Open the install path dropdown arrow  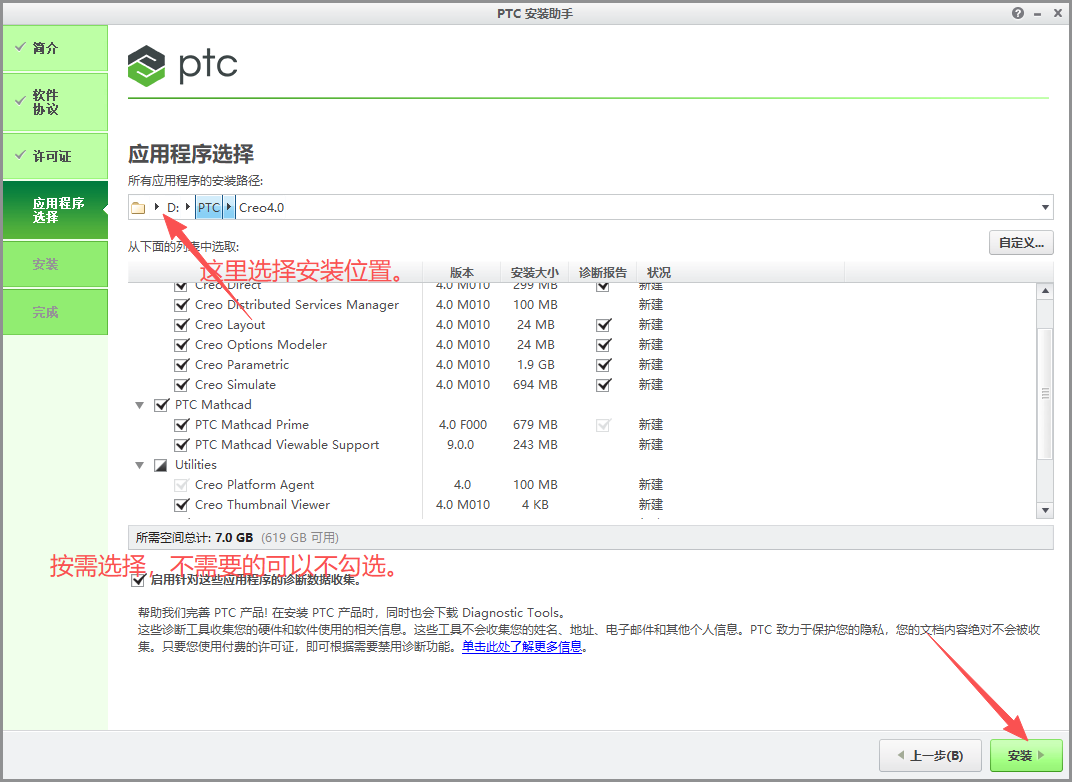(1046, 206)
